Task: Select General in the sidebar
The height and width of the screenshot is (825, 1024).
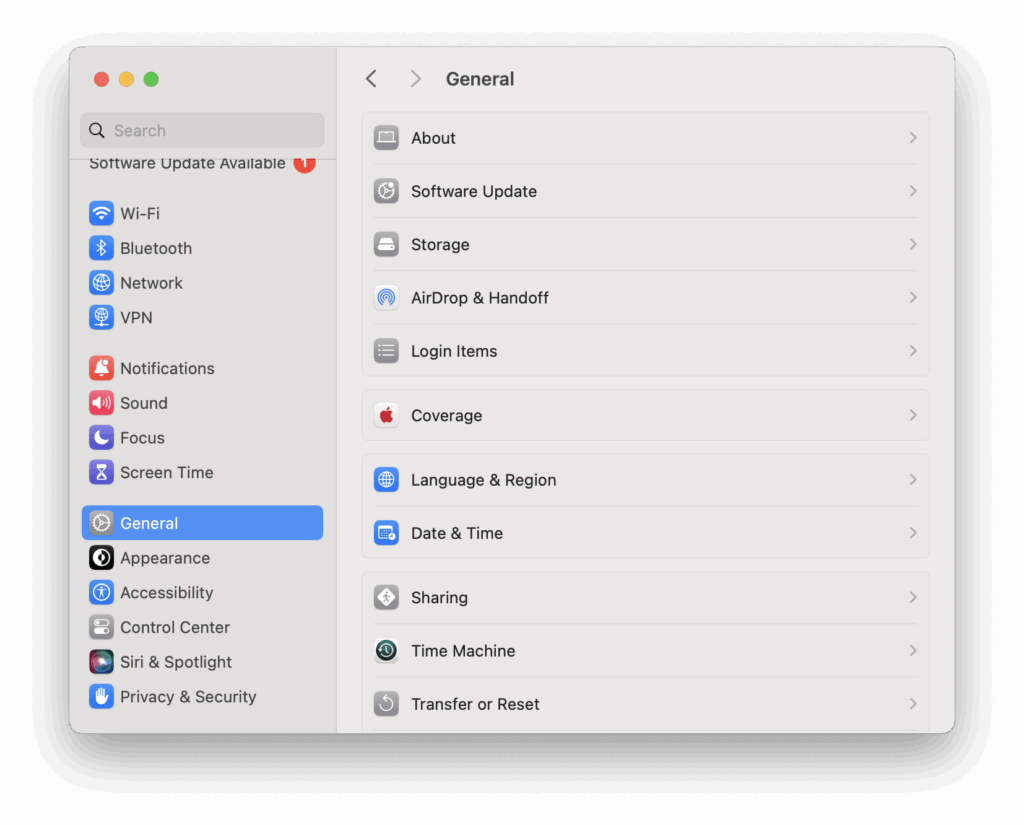Action: pyautogui.click(x=150, y=522)
